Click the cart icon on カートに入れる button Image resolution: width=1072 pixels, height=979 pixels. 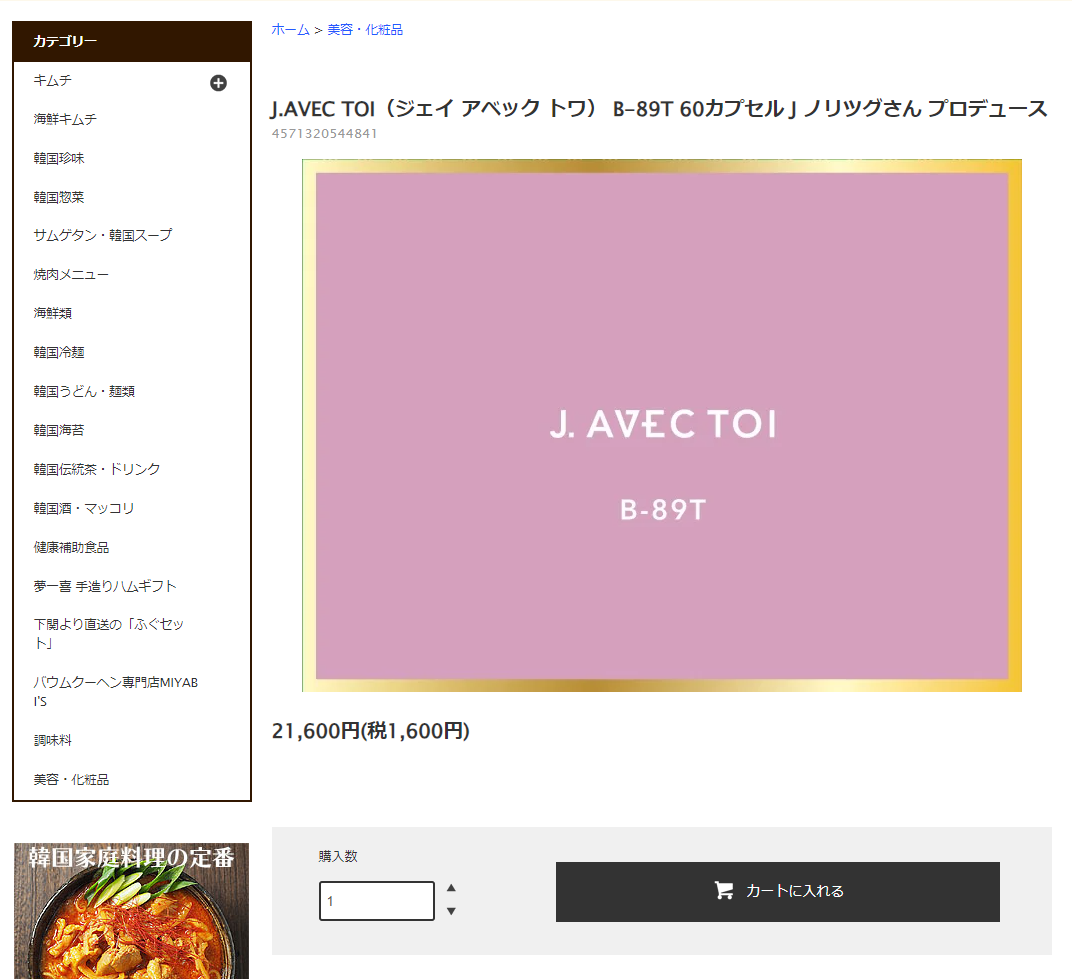[724, 892]
